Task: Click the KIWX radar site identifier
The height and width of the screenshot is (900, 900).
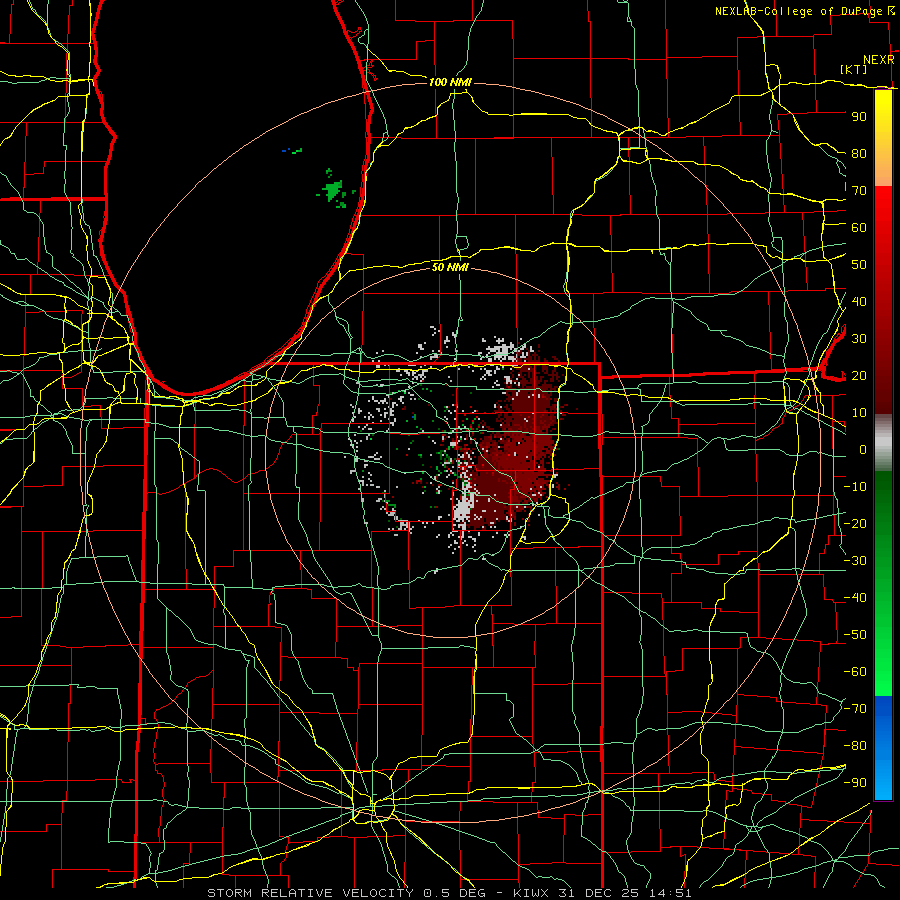Action: [533, 893]
